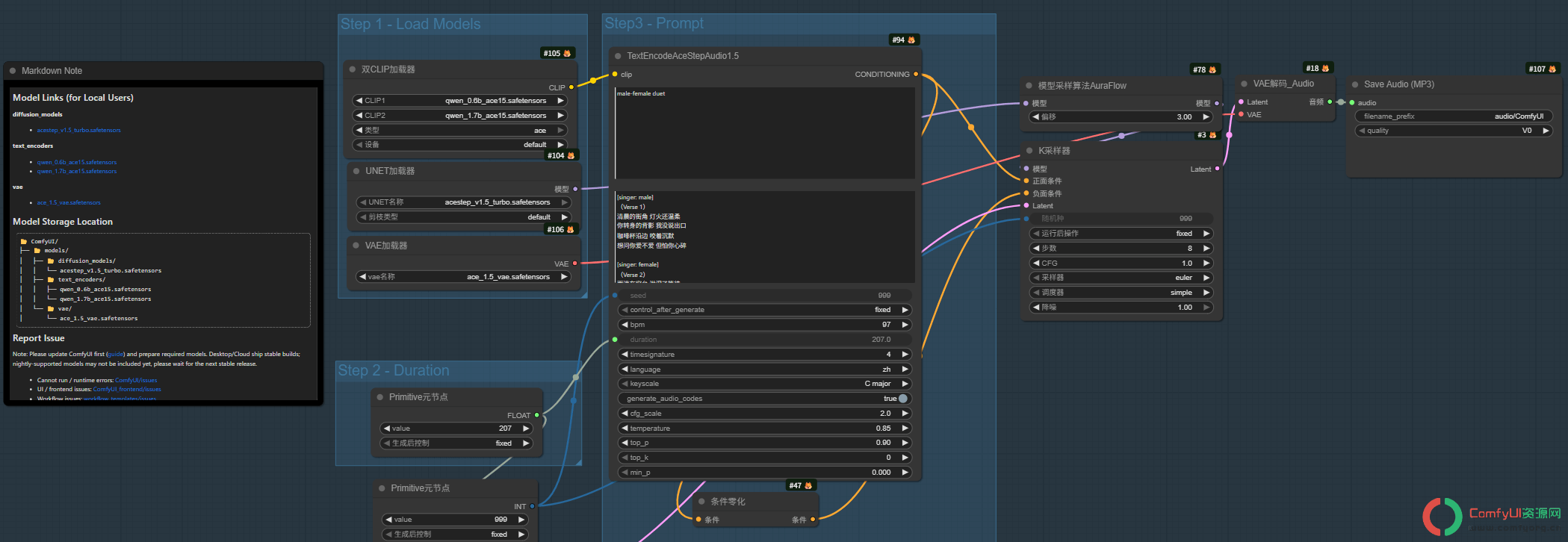Image resolution: width=1568 pixels, height=542 pixels.
Task: Open the acestep_v1.5_turbo.safetensors link in the note
Action: (x=78, y=130)
